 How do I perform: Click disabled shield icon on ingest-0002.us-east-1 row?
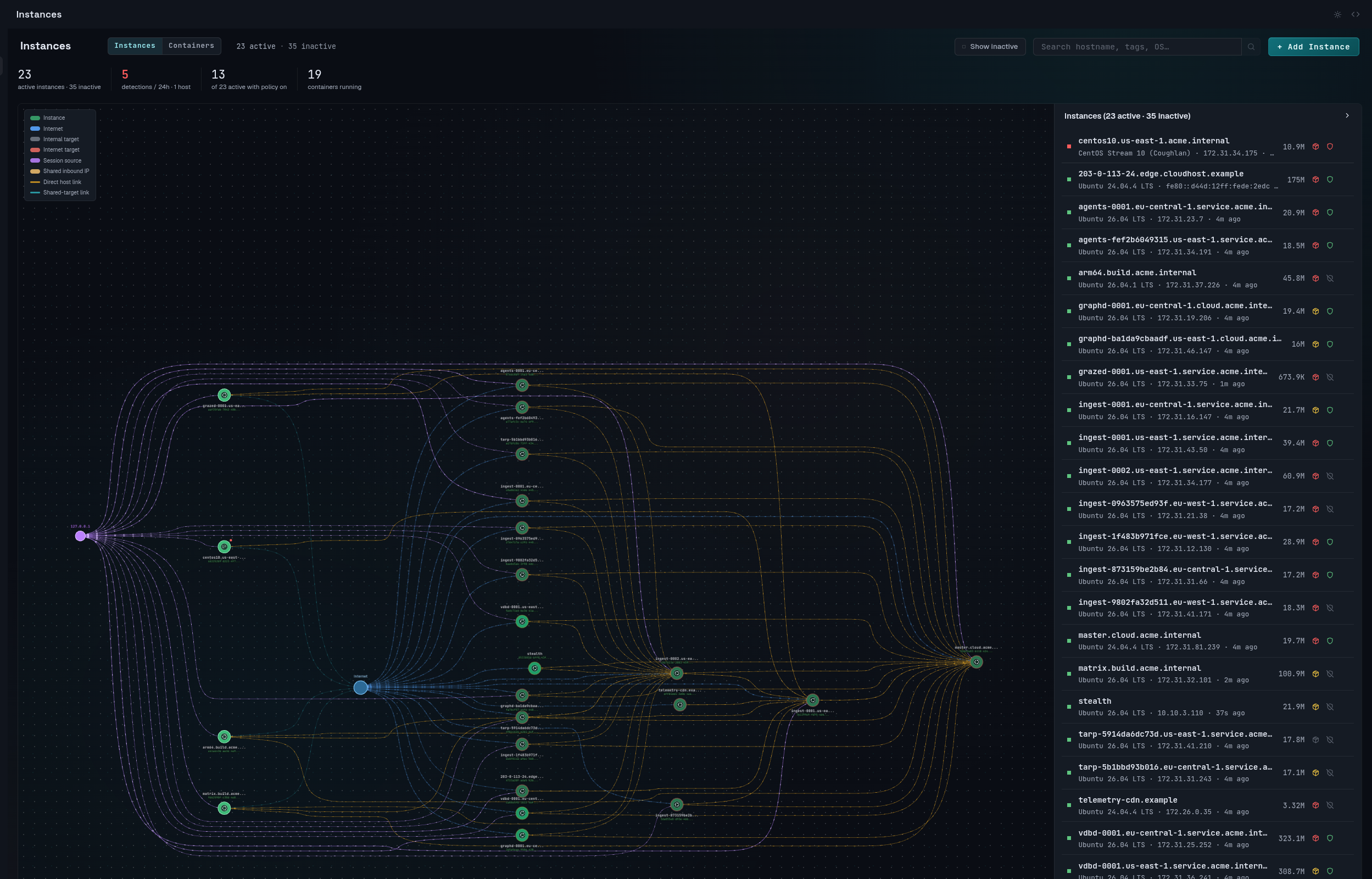1330,476
